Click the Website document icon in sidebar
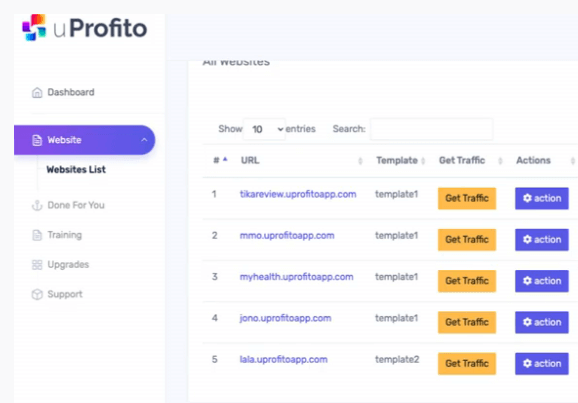578x403 pixels. [x=37, y=140]
